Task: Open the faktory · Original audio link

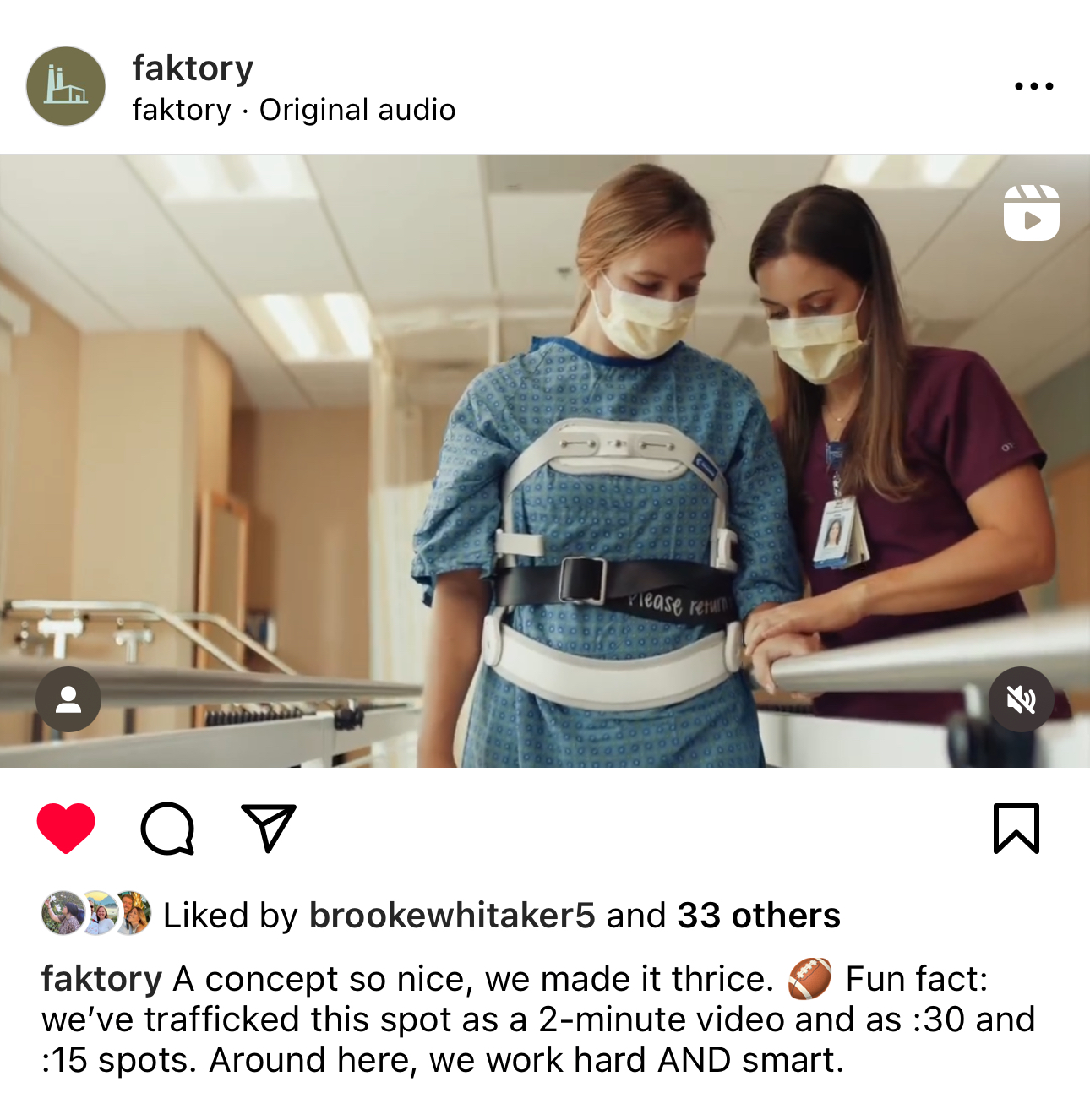Action: [294, 110]
